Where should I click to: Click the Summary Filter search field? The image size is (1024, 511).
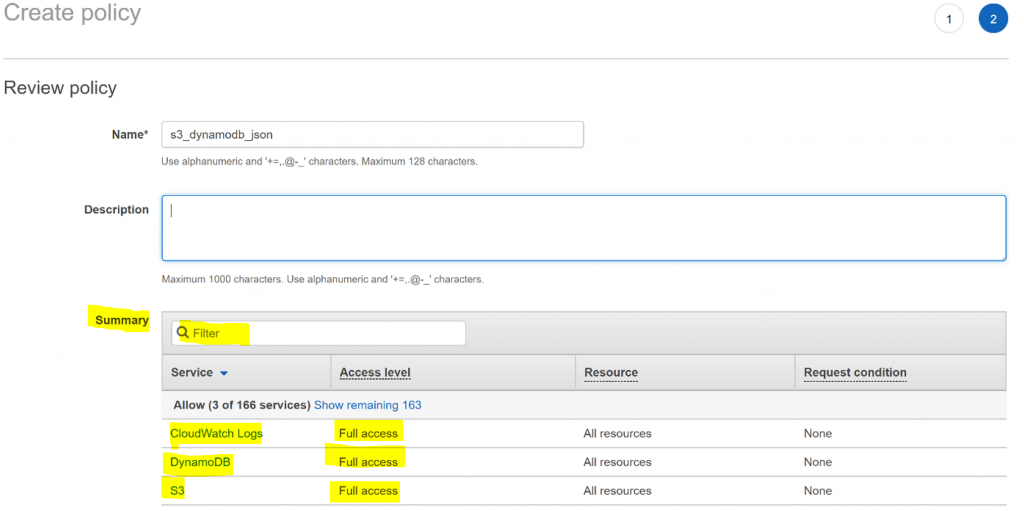(319, 333)
